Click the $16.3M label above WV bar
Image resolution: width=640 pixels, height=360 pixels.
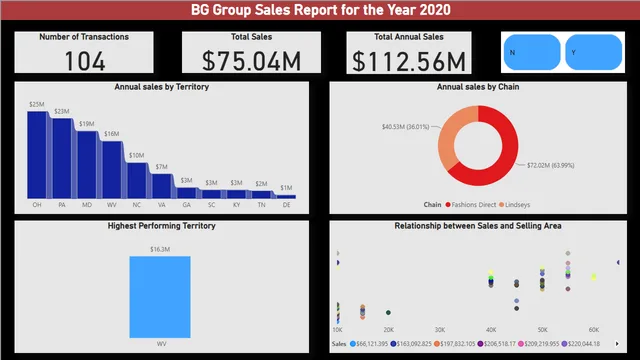pyautogui.click(x=160, y=249)
